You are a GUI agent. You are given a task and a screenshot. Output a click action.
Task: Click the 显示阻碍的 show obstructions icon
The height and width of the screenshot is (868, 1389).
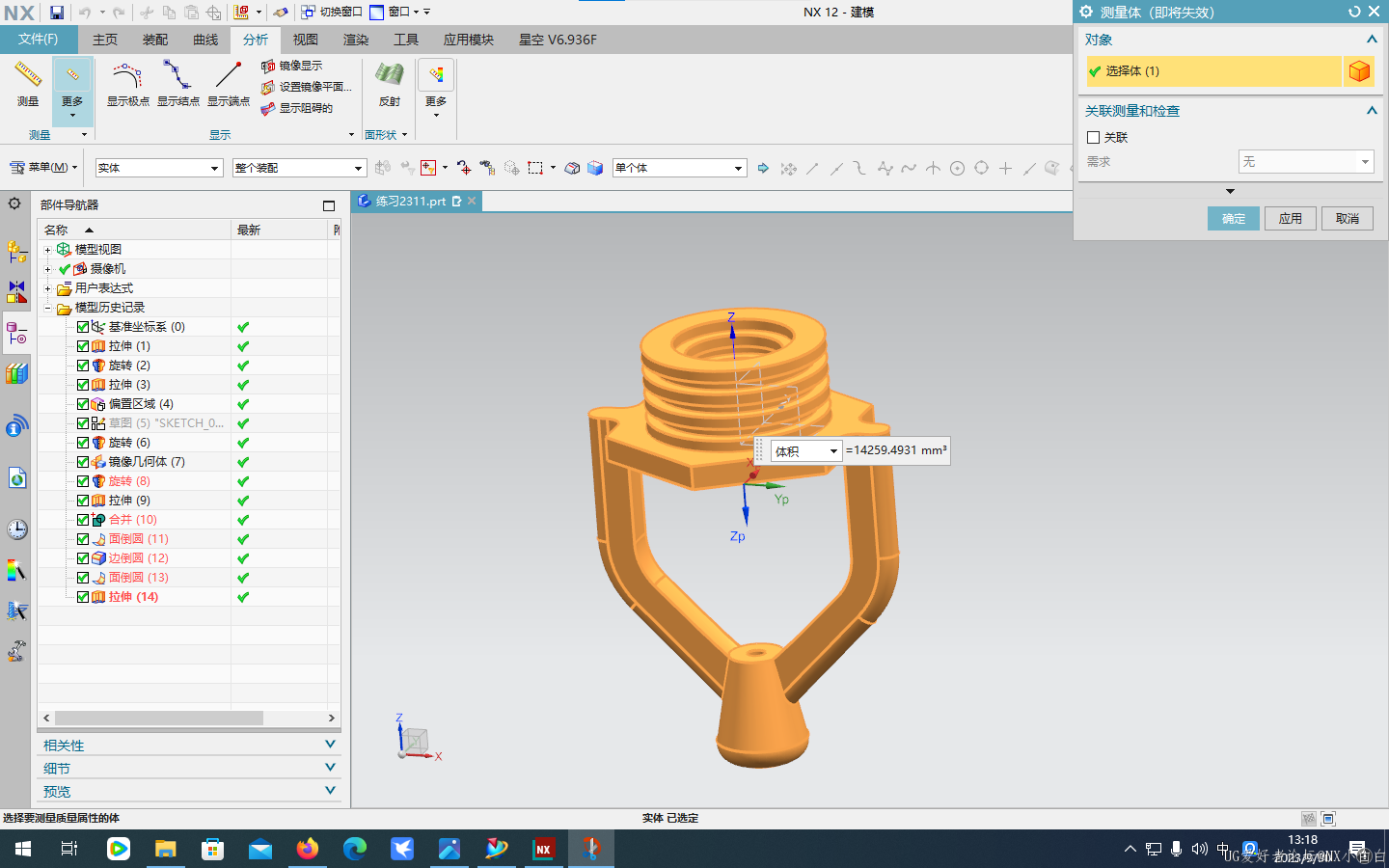pyautogui.click(x=268, y=108)
